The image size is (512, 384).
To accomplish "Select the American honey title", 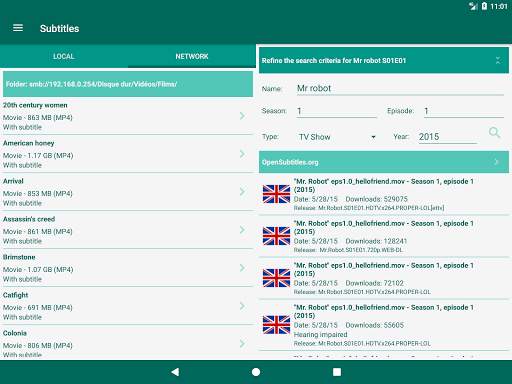I will (x=28, y=143).
